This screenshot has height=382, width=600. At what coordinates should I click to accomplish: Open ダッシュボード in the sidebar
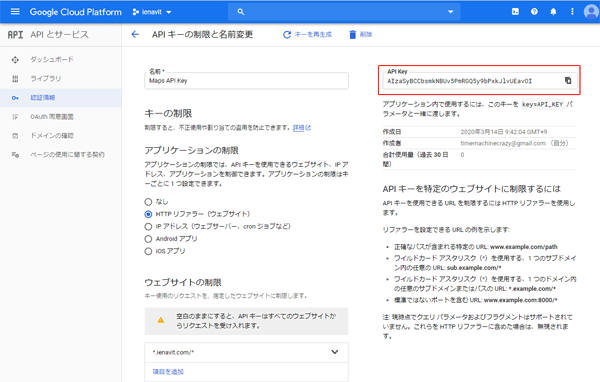point(61,59)
